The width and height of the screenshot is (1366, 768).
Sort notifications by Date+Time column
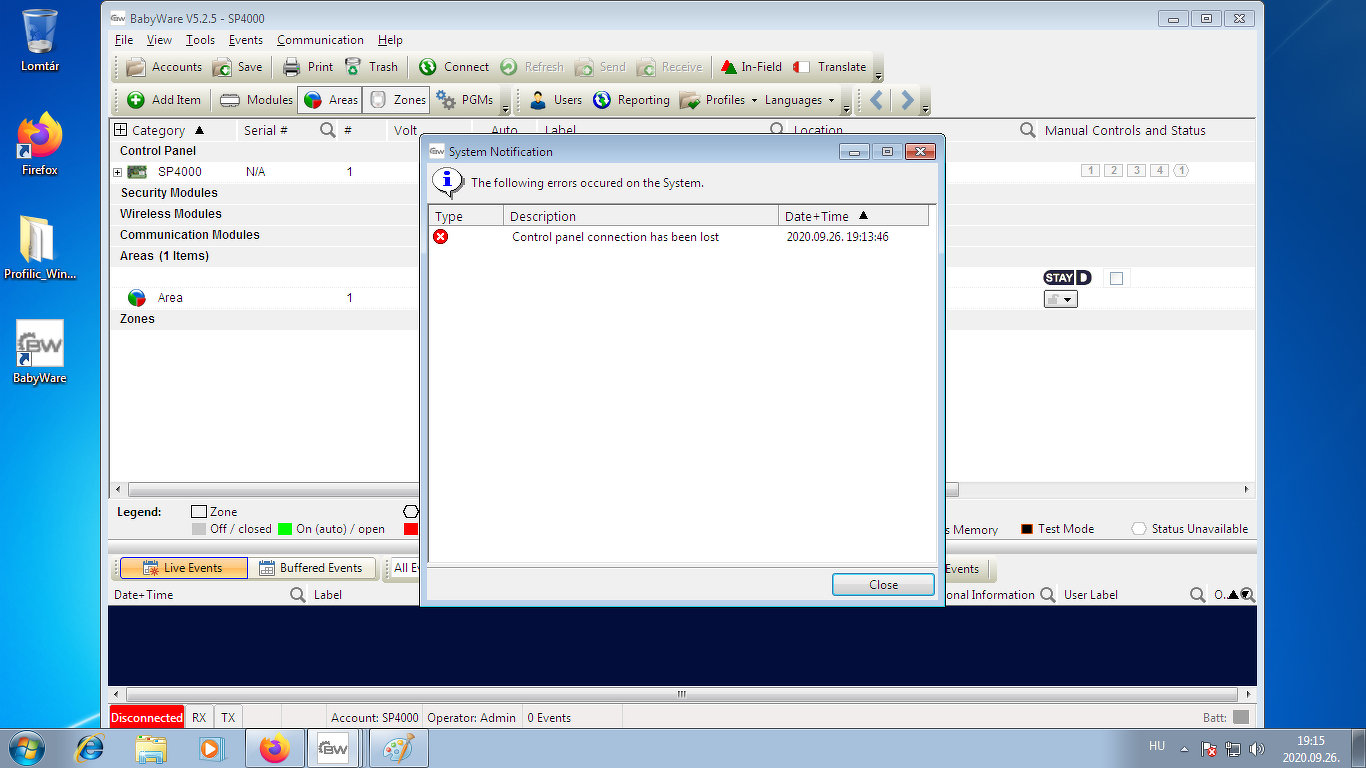[x=854, y=216]
